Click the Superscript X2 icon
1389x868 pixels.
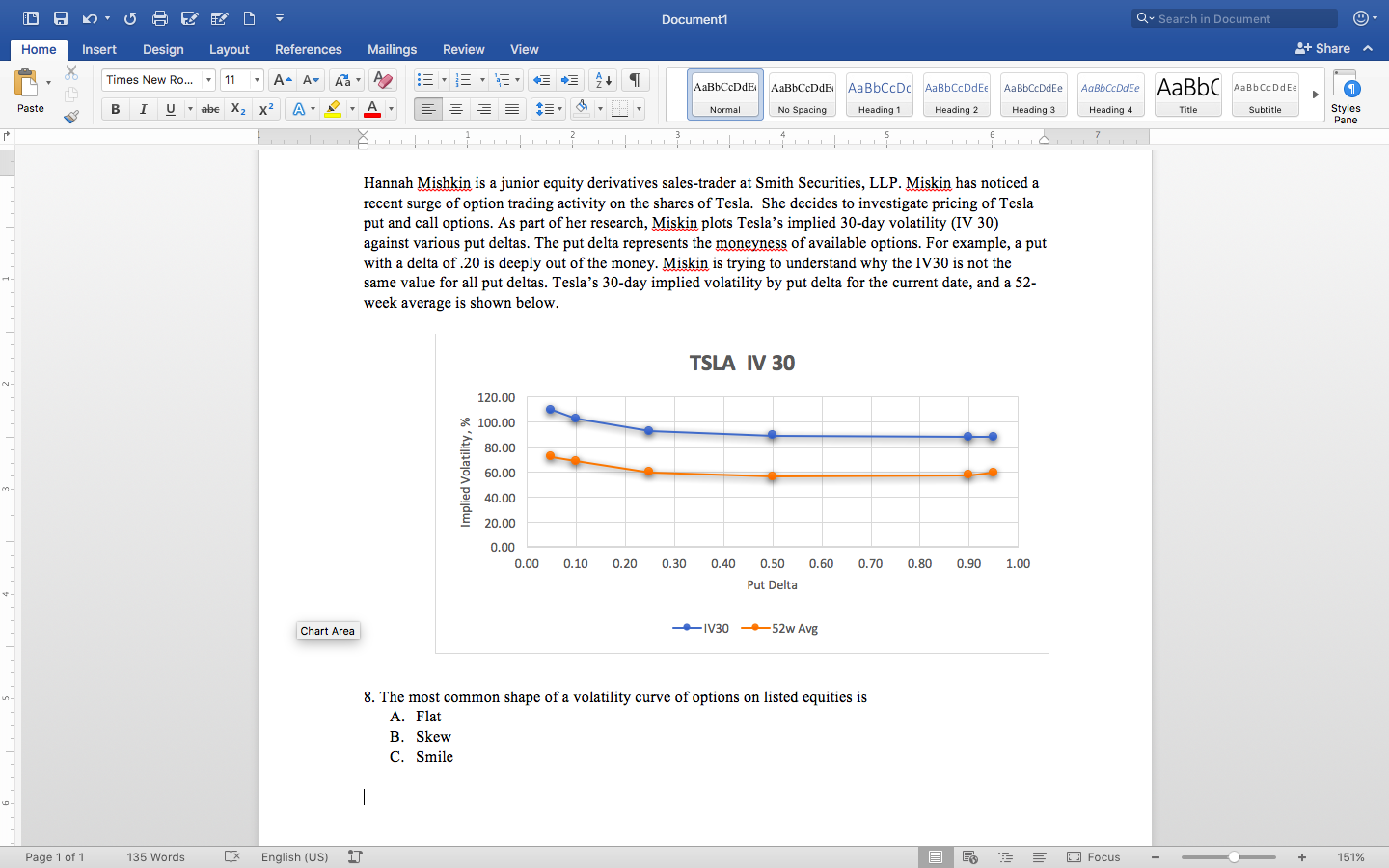point(266,109)
